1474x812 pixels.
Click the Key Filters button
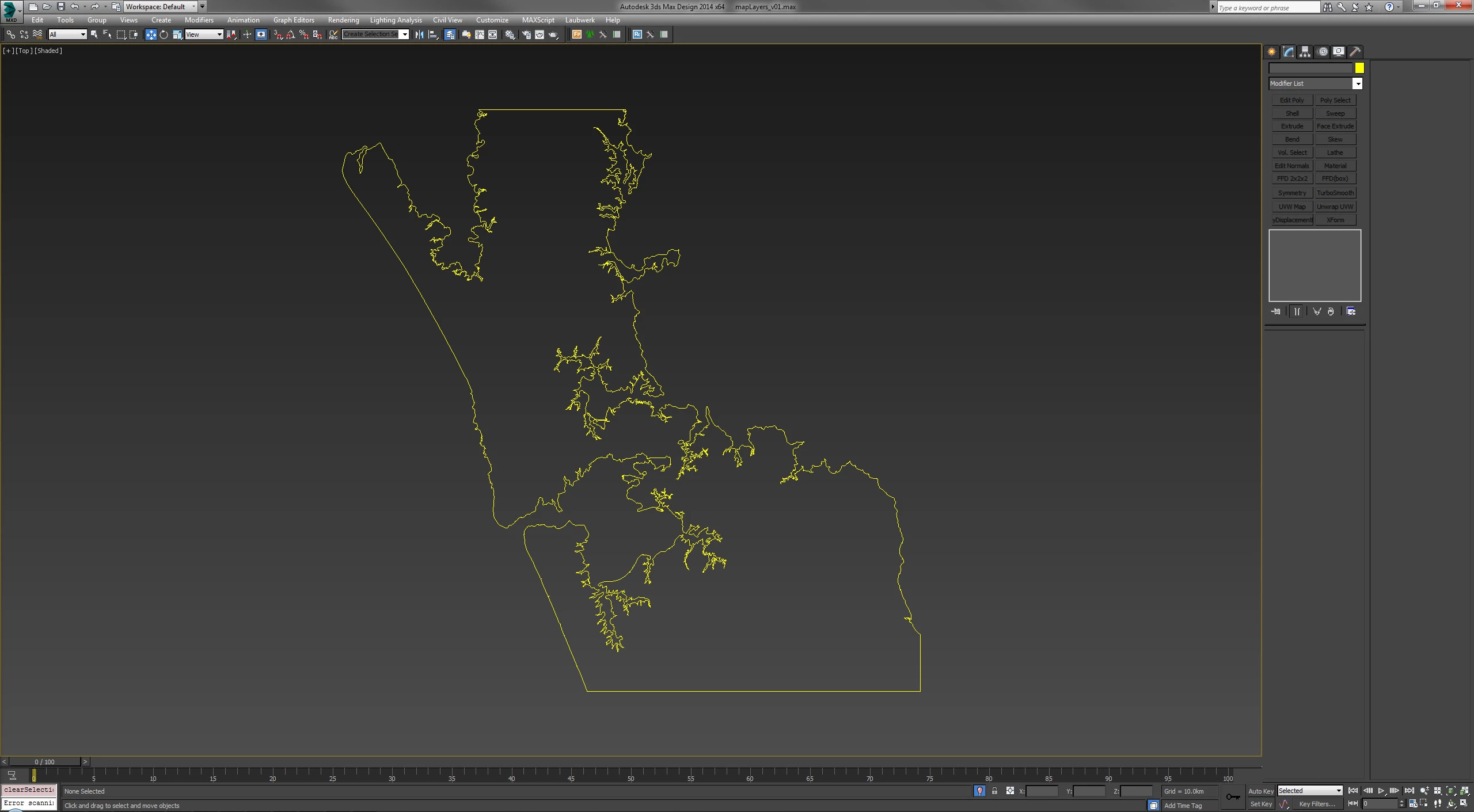click(1317, 804)
